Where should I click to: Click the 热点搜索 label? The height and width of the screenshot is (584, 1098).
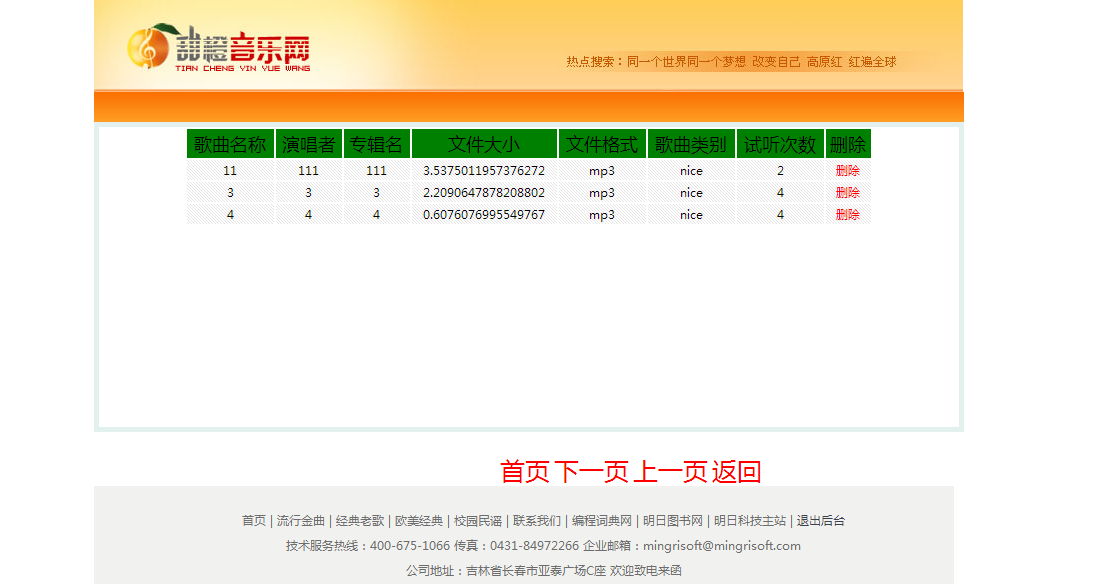point(595,62)
